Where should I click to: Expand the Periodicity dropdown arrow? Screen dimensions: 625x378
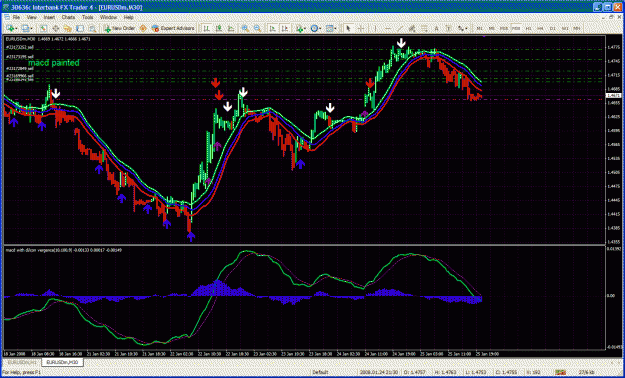(320, 28)
